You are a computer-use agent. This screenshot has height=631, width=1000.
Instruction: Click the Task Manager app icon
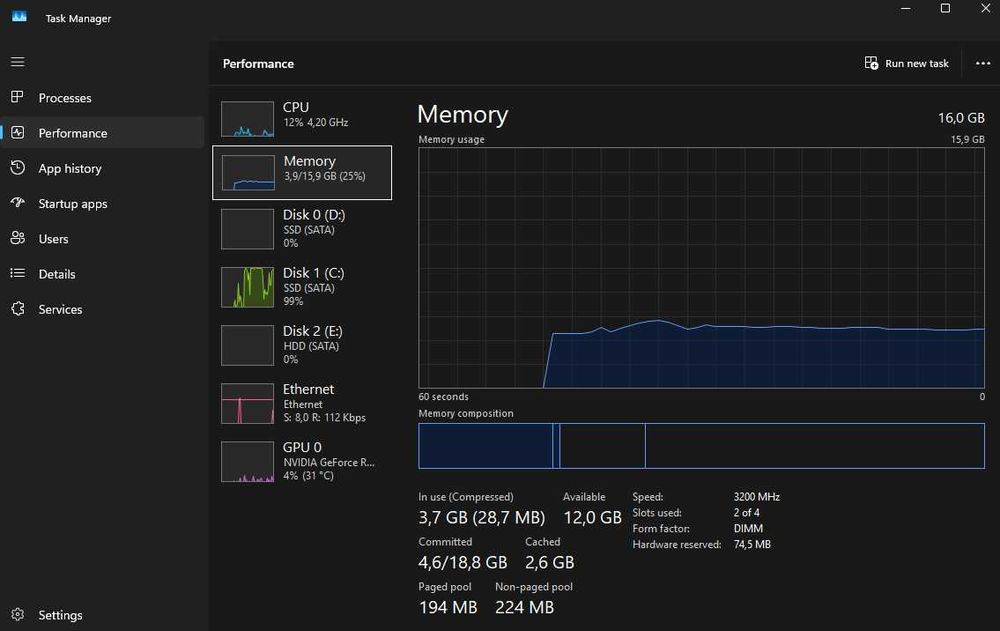(19, 17)
